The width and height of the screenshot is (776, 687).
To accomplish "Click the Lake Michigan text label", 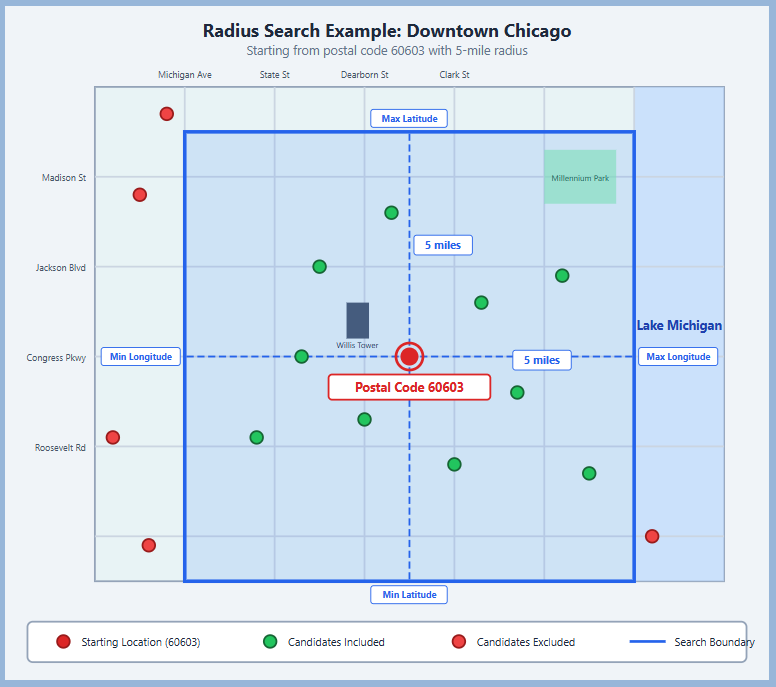I will pyautogui.click(x=679, y=326).
